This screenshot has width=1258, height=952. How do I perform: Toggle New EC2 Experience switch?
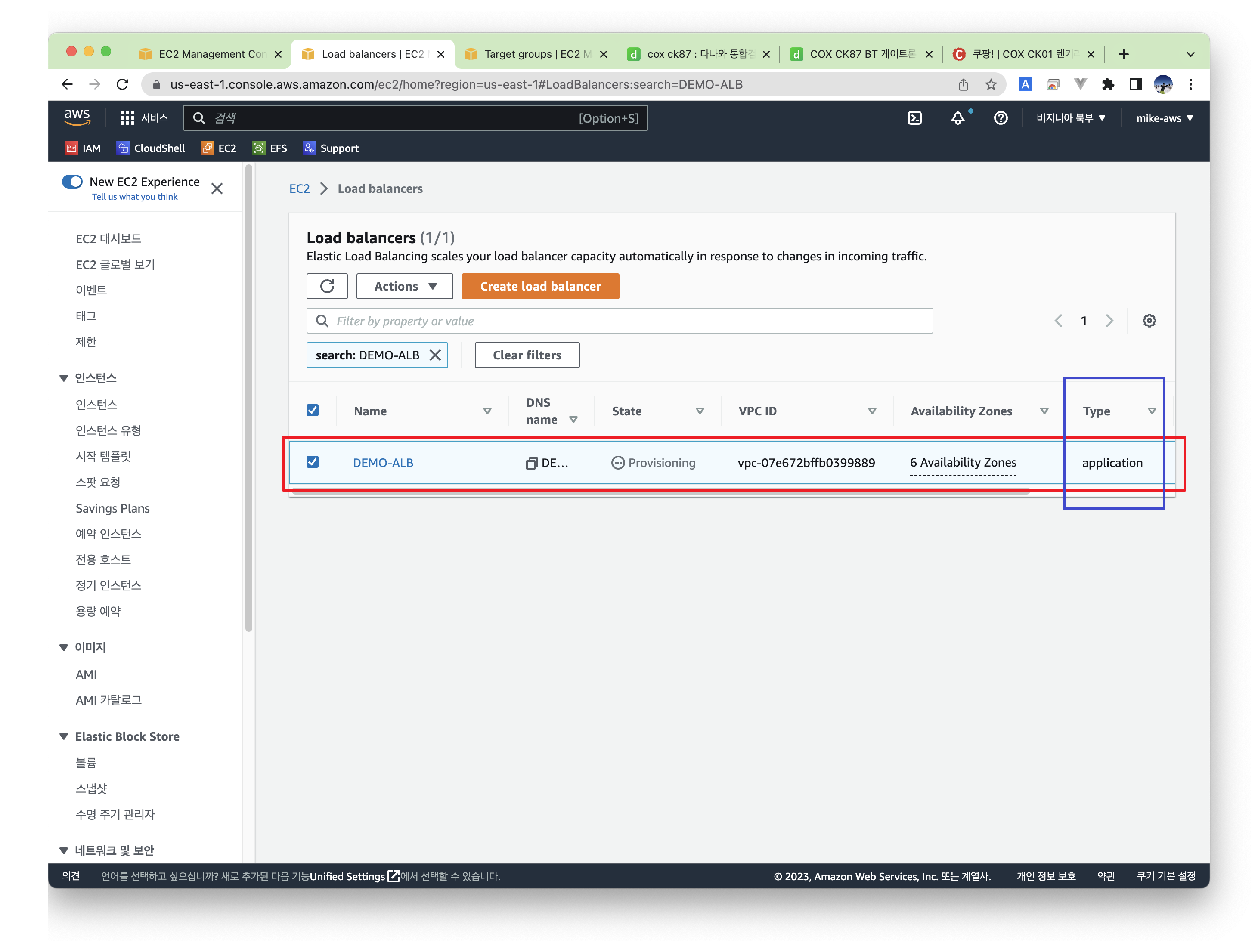[x=72, y=182]
